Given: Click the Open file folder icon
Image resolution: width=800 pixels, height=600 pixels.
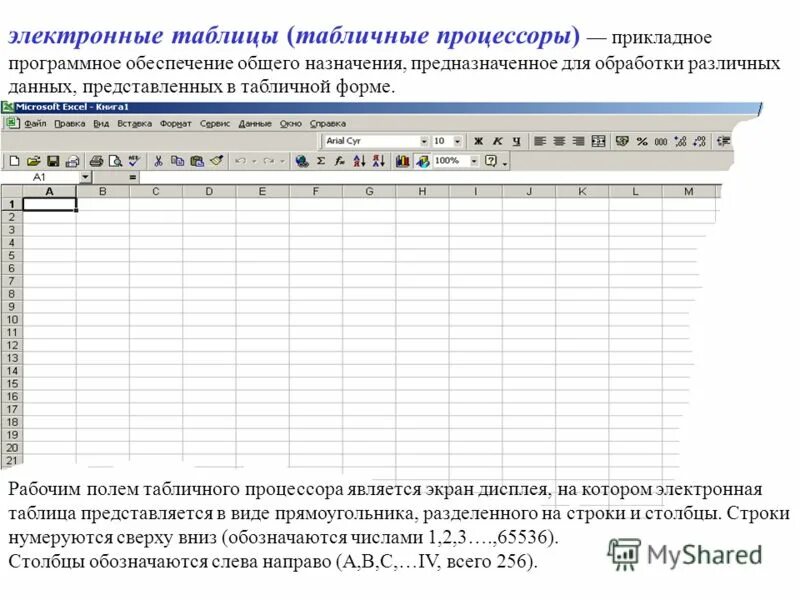Looking at the screenshot, I should coord(34,161).
